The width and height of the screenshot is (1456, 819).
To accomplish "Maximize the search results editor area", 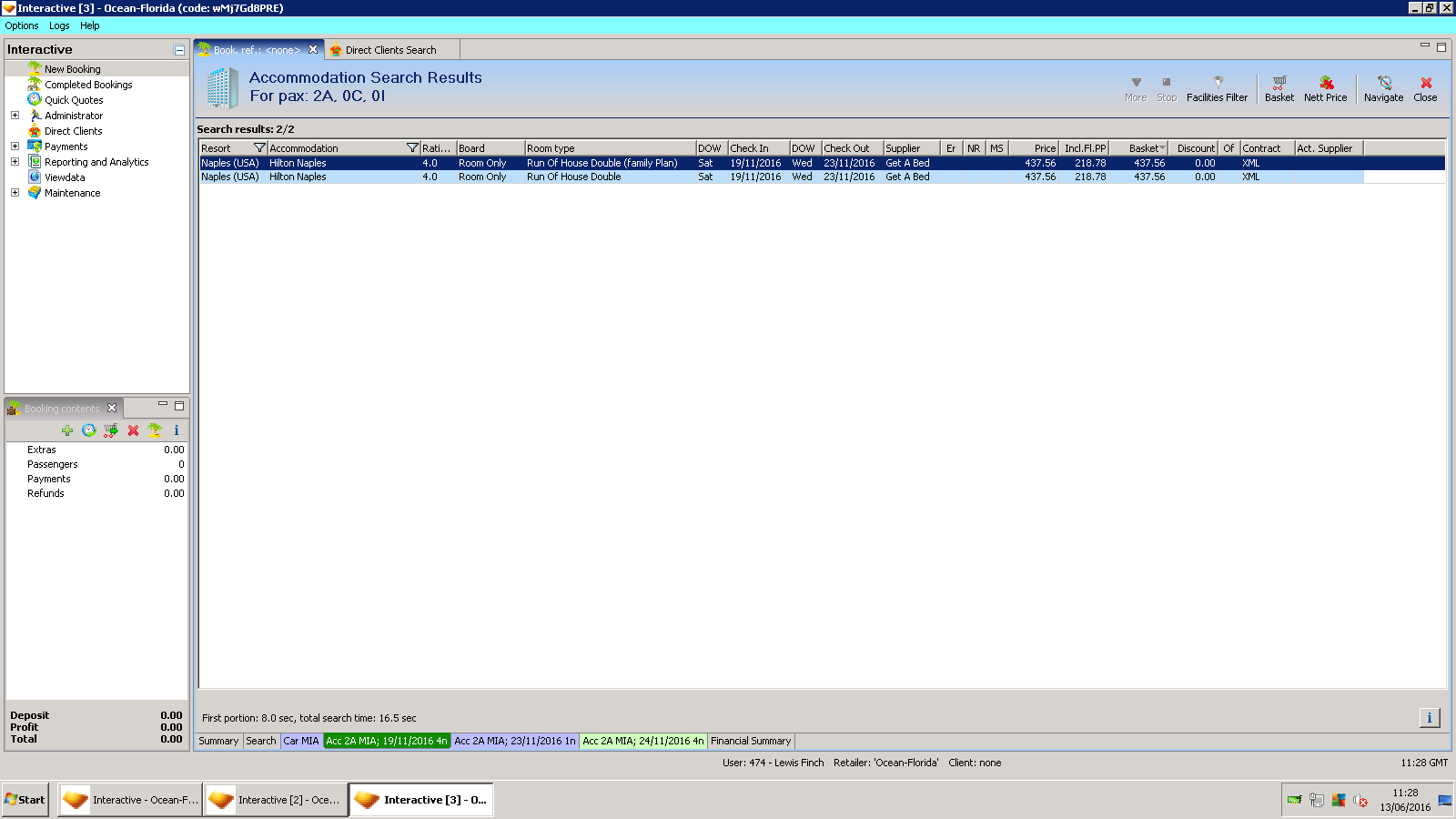I will (1441, 47).
